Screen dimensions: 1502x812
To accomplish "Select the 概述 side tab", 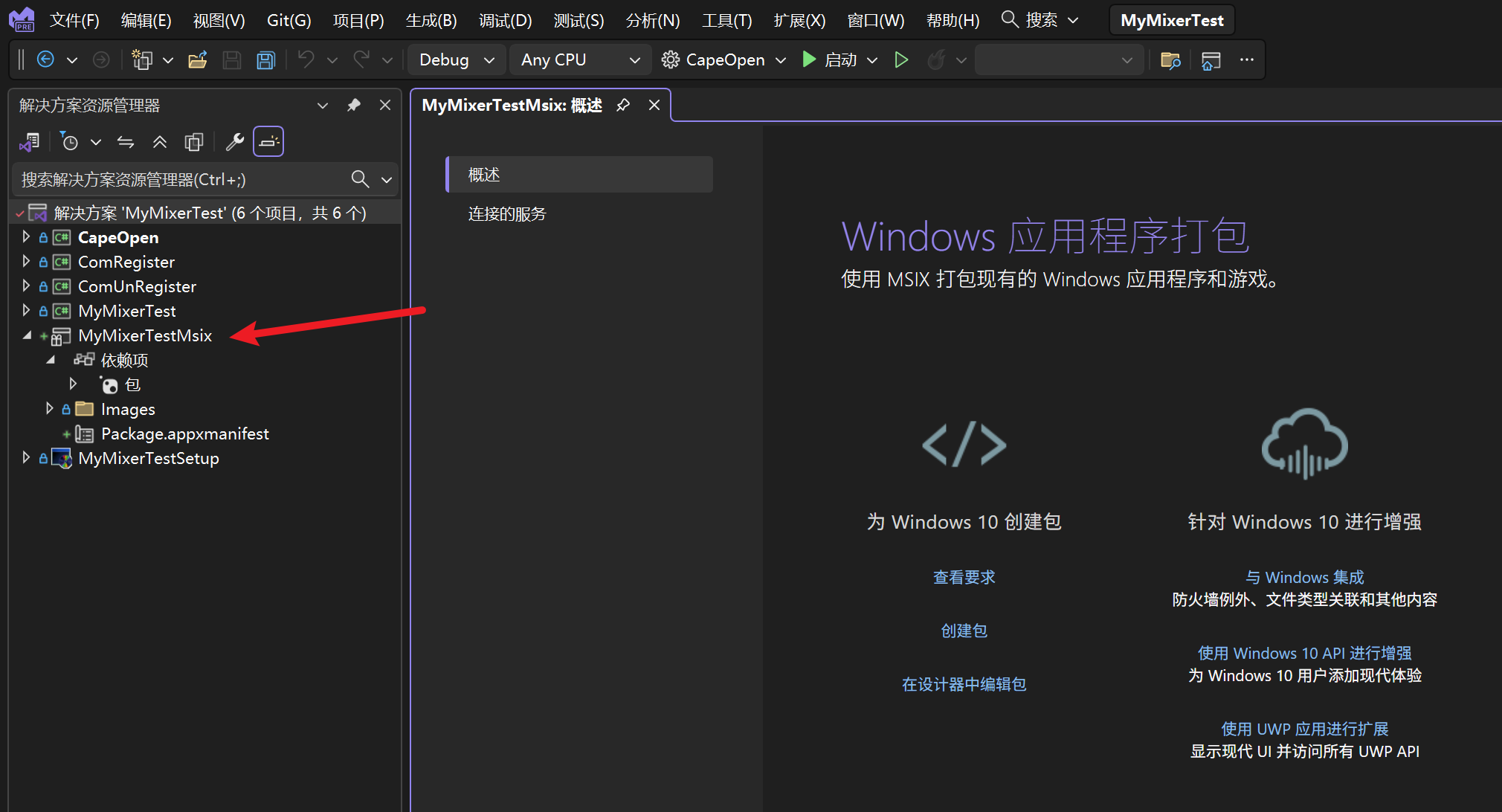I will pyautogui.click(x=580, y=175).
